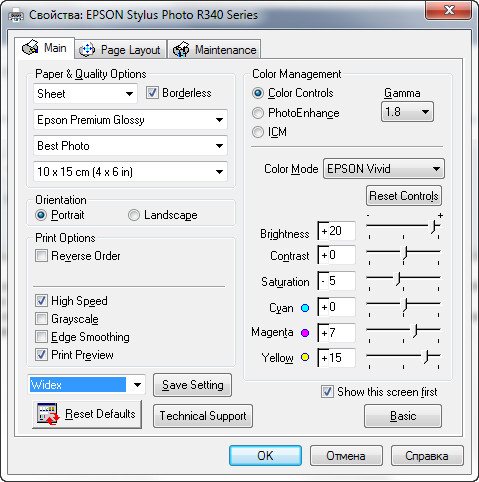
Task: Click the printer icon in title bar
Action: [x=16, y=15]
